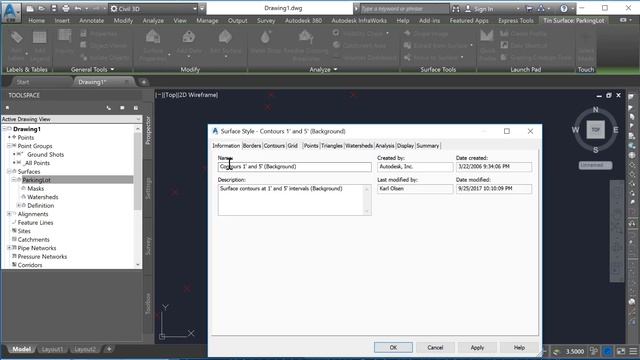The width and height of the screenshot is (640, 360).
Task: Click the Save icon in quick access toolbar
Action: (x=54, y=8)
